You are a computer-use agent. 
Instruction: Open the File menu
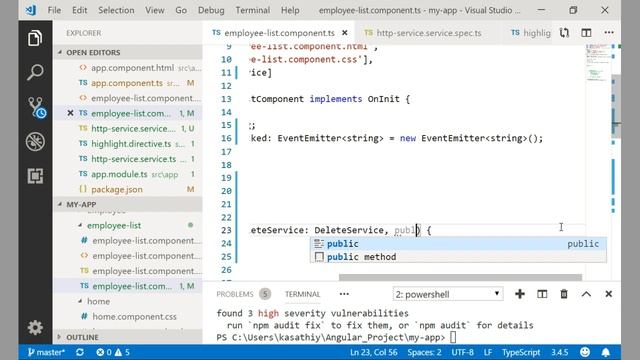tap(54, 10)
